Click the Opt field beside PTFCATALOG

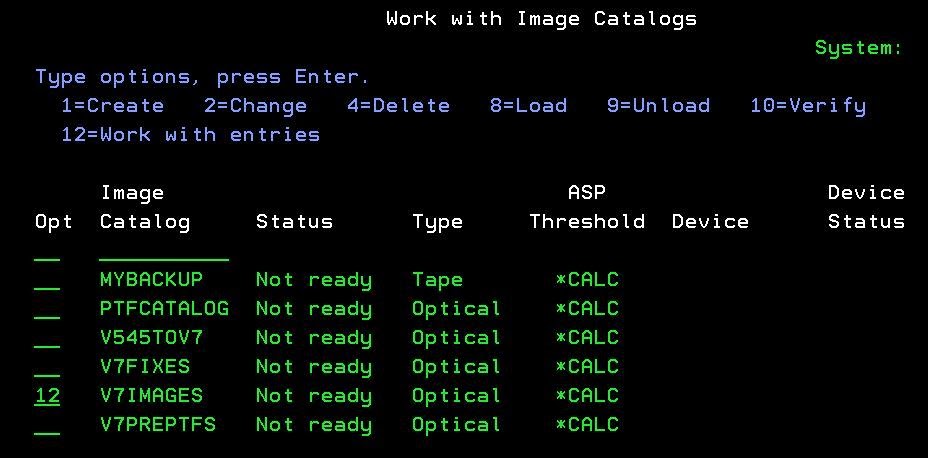(47, 309)
